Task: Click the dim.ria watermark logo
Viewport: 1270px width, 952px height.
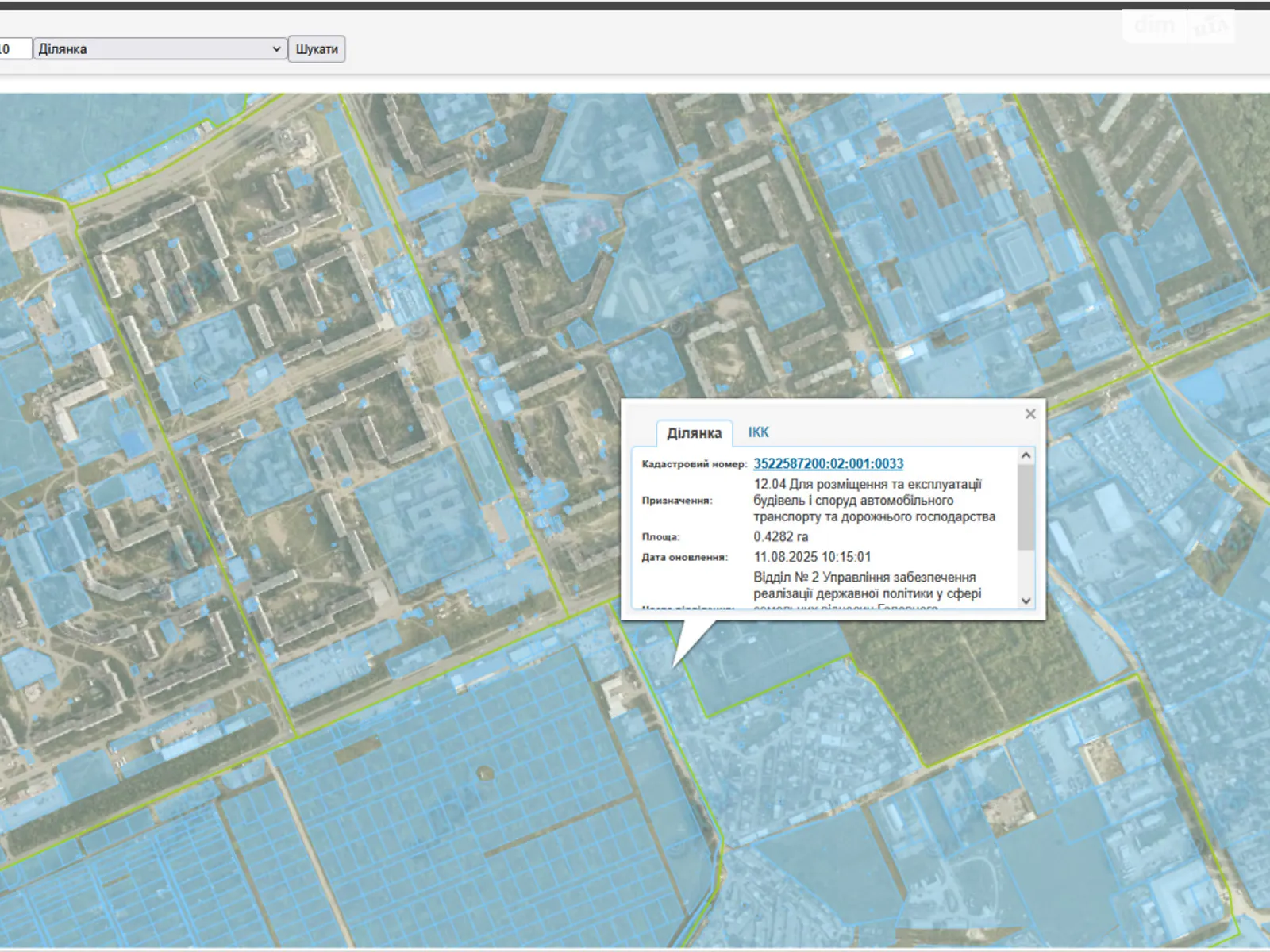Action: 1180,26
